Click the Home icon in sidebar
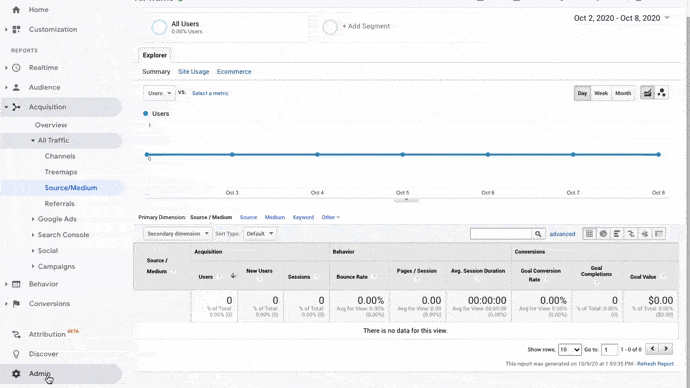The image size is (690, 388). [16, 9]
